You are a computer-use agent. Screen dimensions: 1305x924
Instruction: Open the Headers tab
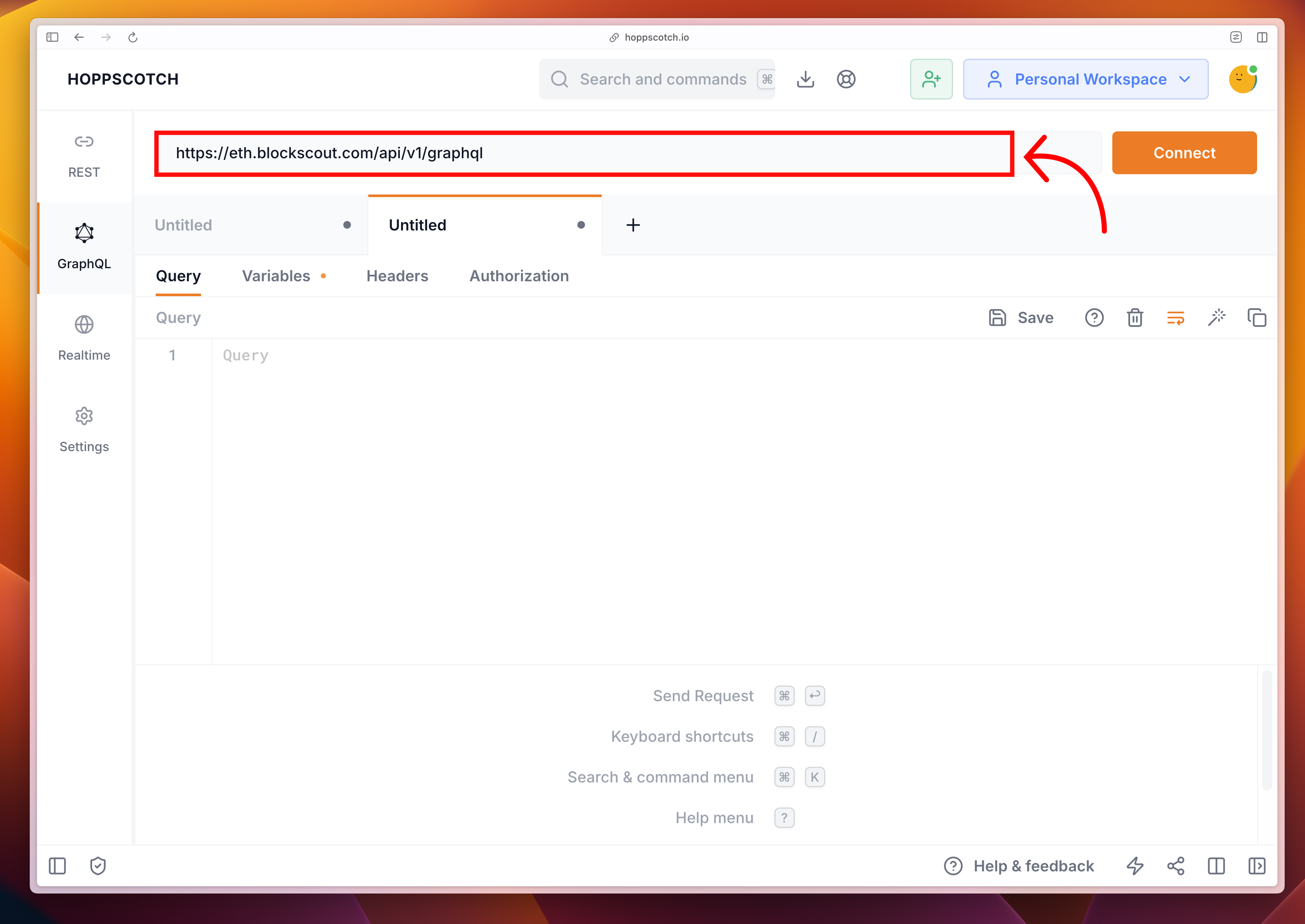pyautogui.click(x=397, y=276)
